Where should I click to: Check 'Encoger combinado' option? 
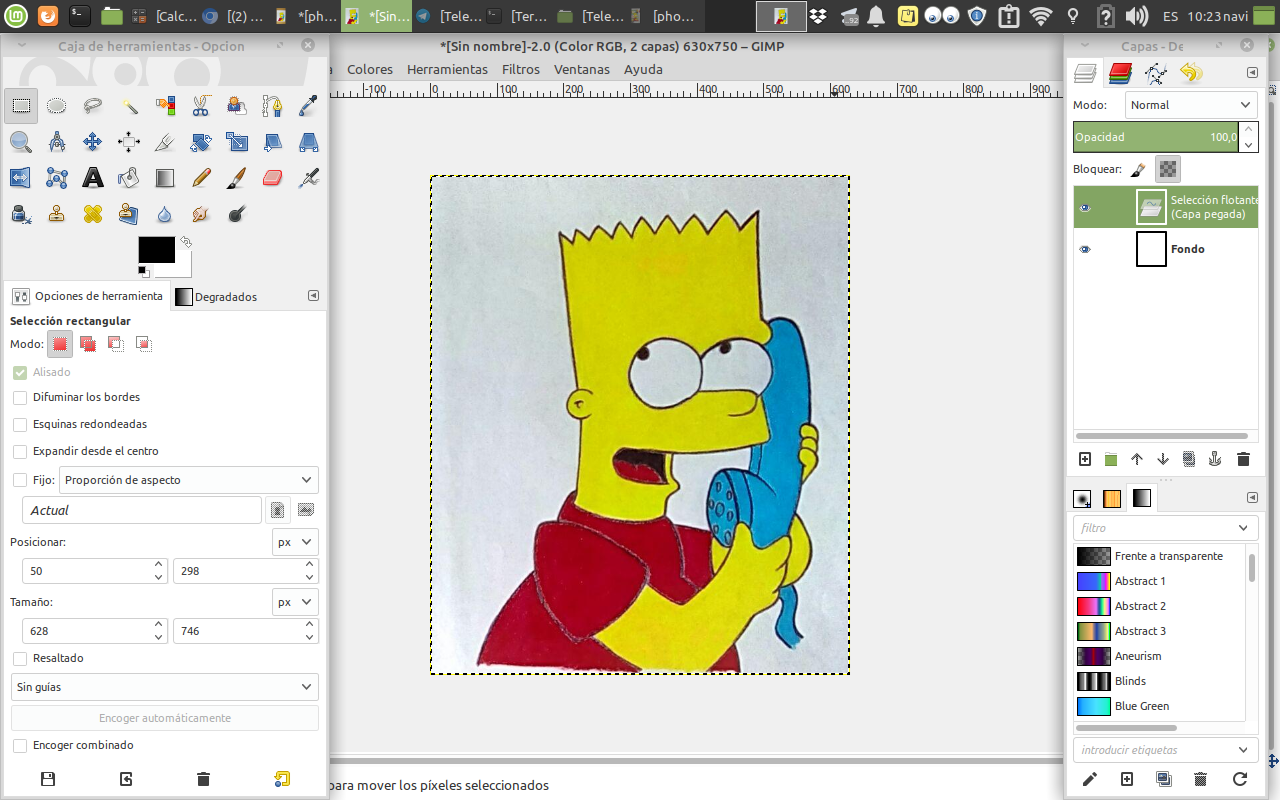click(x=20, y=745)
